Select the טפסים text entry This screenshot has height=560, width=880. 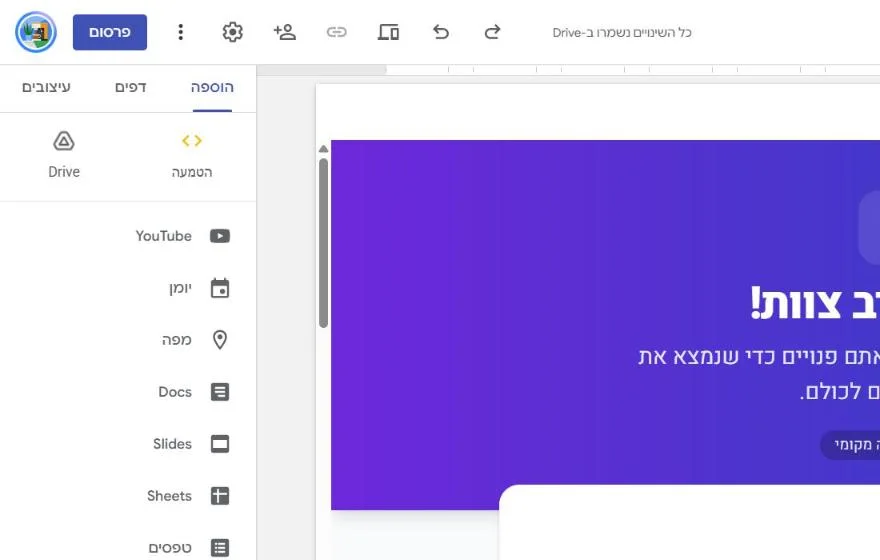click(170, 548)
